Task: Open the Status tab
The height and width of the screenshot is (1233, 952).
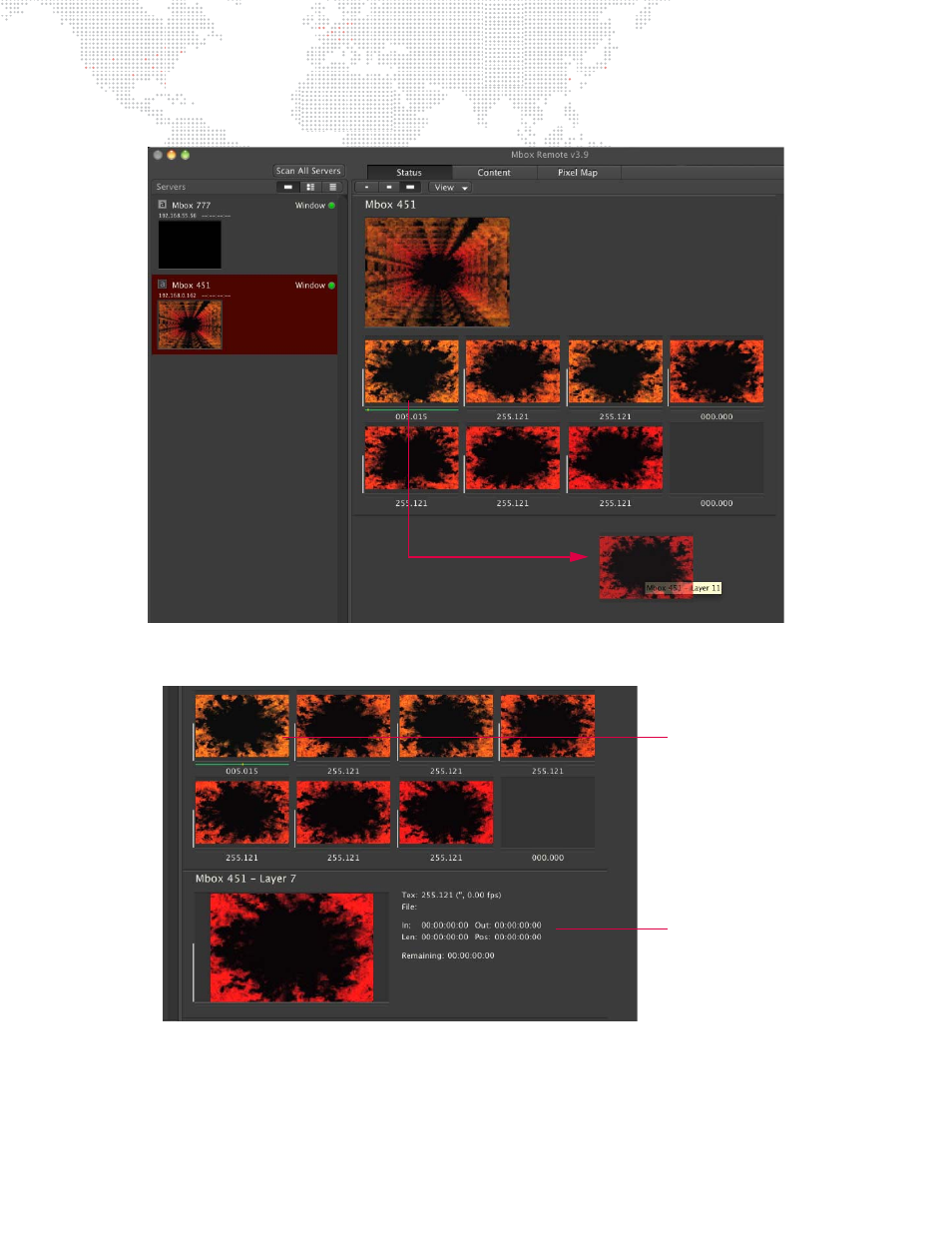Action: (409, 173)
